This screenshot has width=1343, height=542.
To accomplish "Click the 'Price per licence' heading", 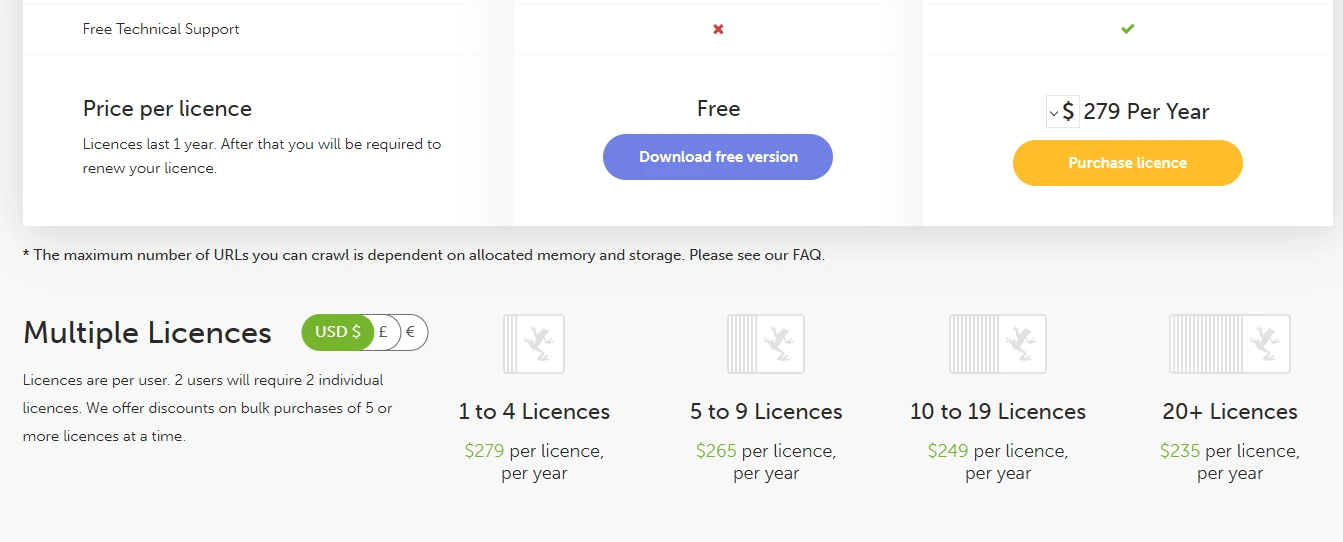I will pos(167,109).
